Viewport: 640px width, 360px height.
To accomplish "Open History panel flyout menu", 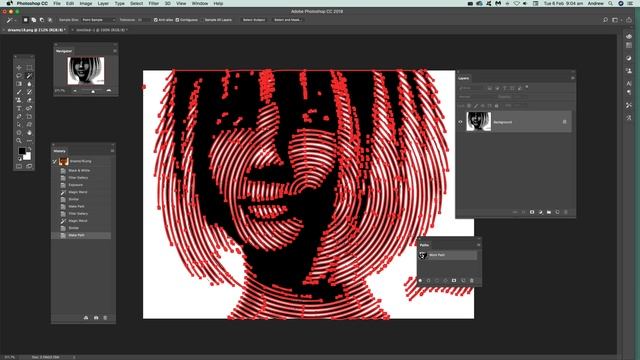I will [112, 151].
